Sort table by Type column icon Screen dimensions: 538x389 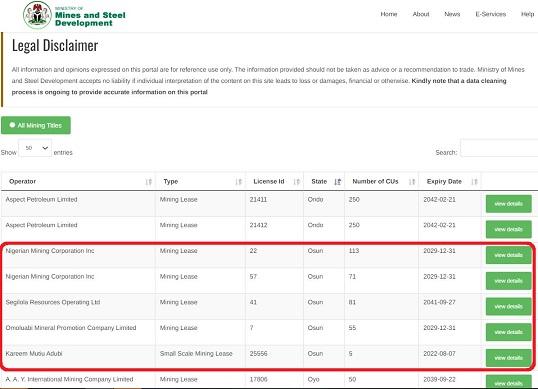pyautogui.click(x=239, y=182)
